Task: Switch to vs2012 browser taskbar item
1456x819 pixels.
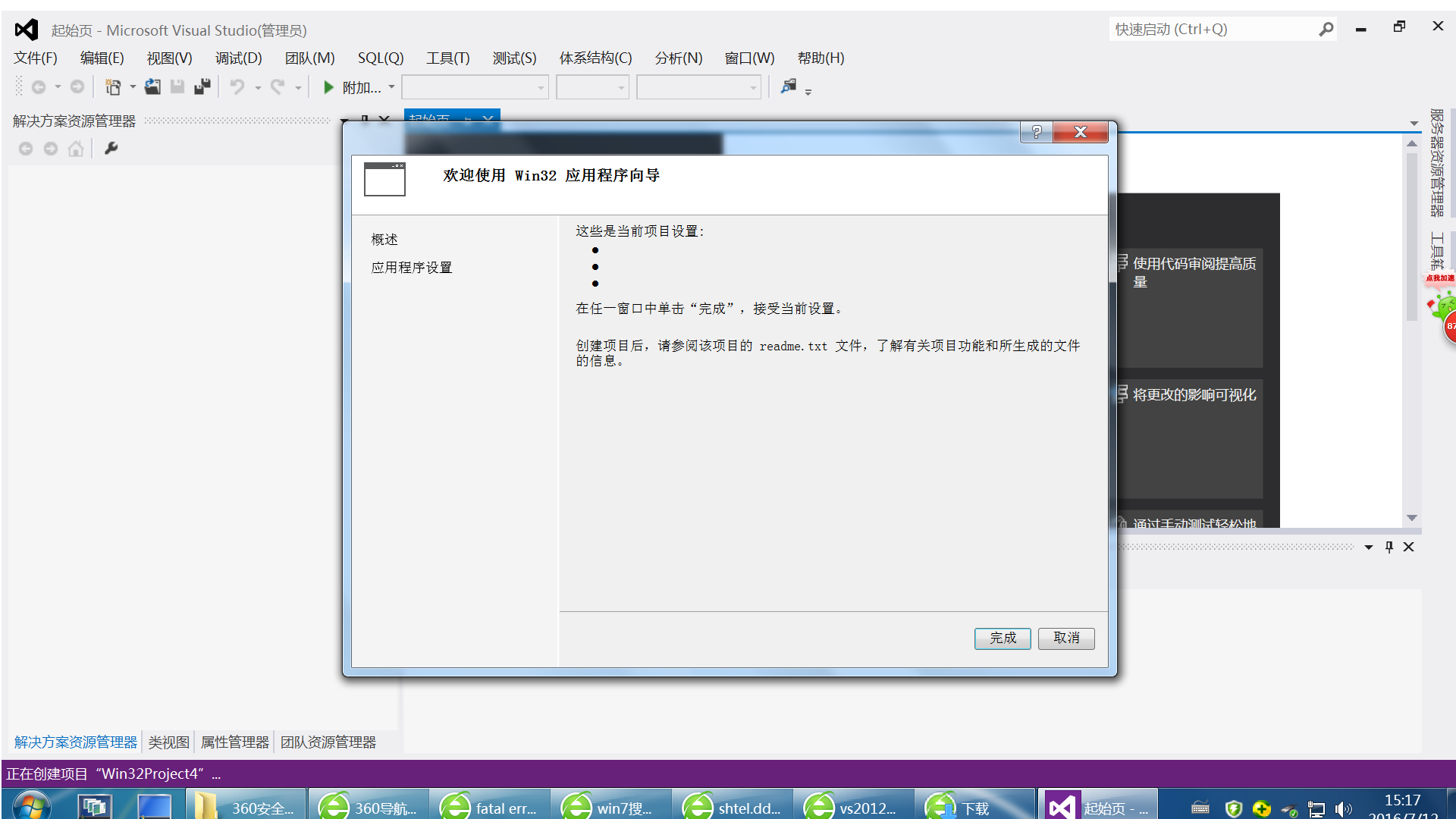Action: click(x=854, y=805)
